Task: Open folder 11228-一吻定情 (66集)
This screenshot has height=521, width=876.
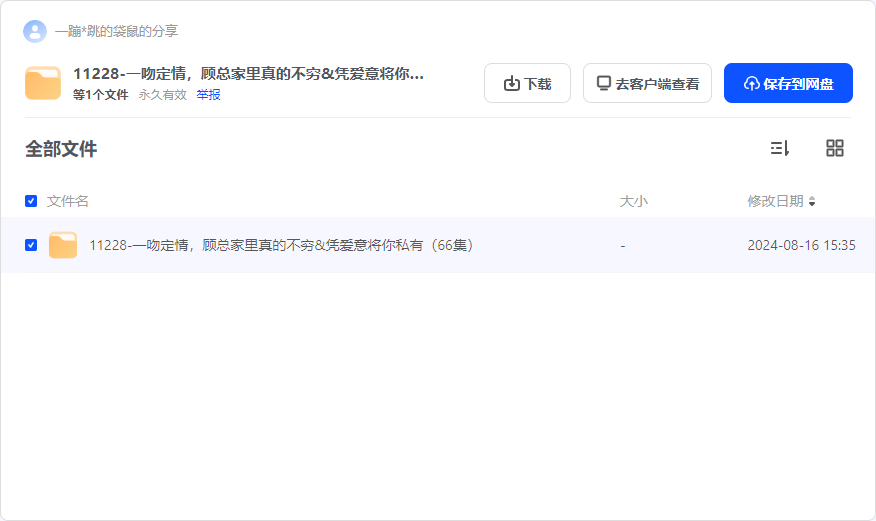Action: click(282, 245)
